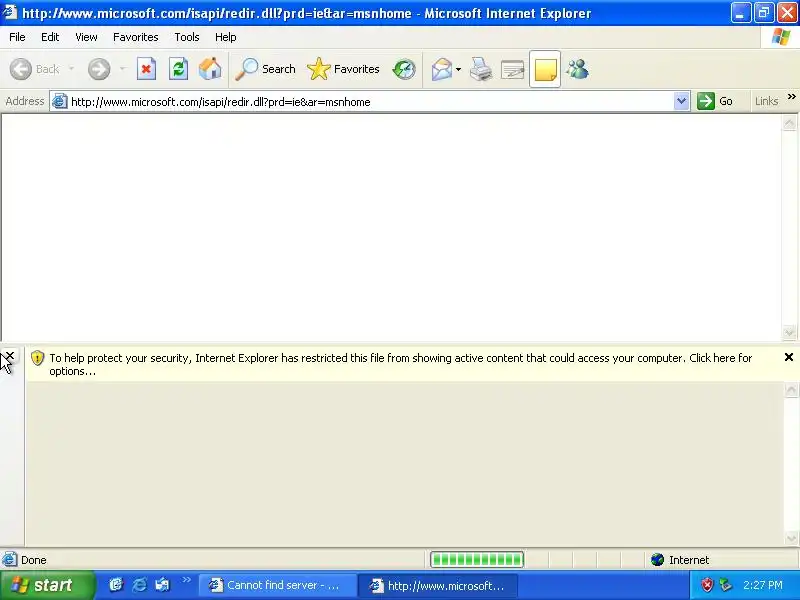800x600 pixels.
Task: Open the Help menu
Action: [x=226, y=37]
